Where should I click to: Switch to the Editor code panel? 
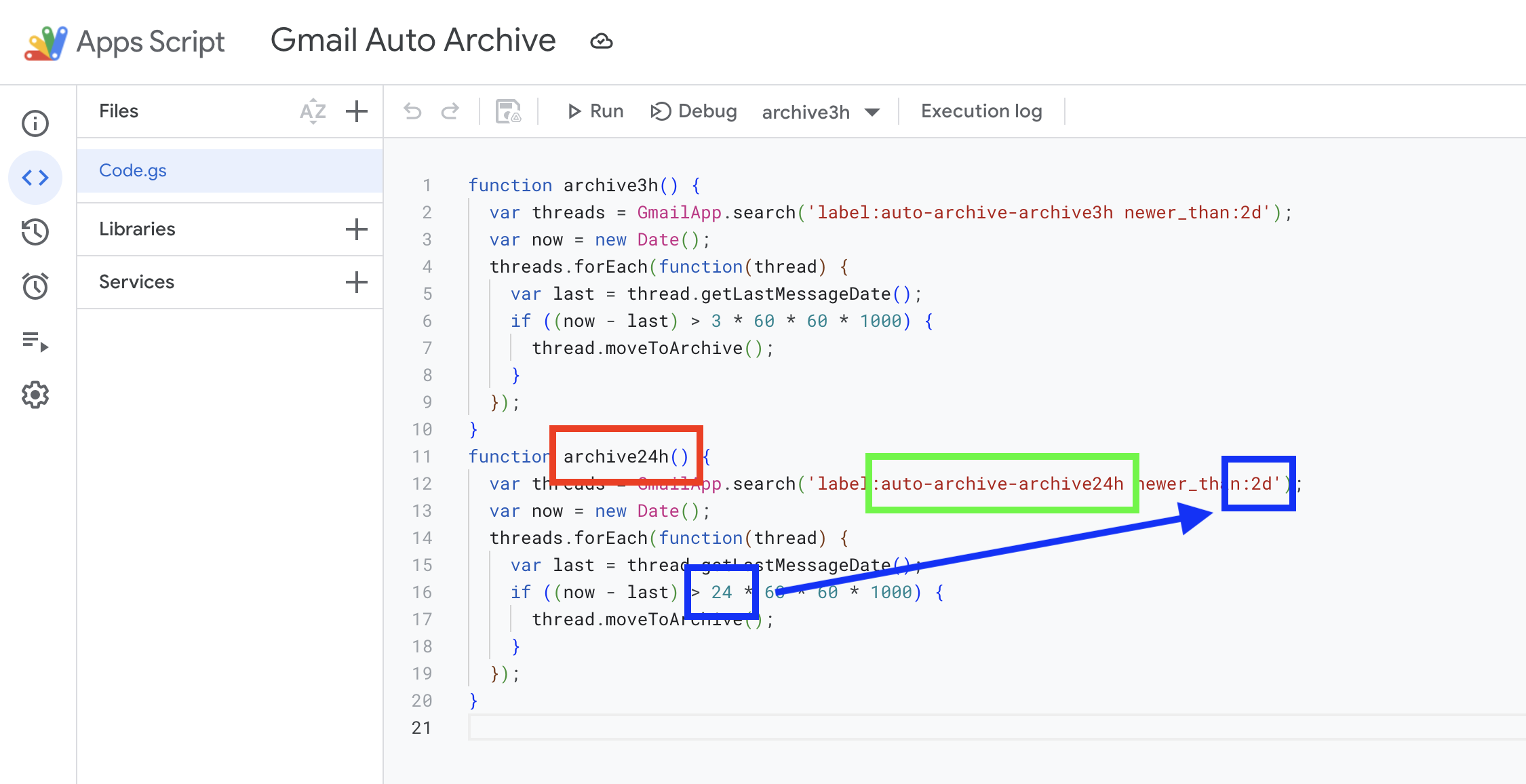[35, 178]
